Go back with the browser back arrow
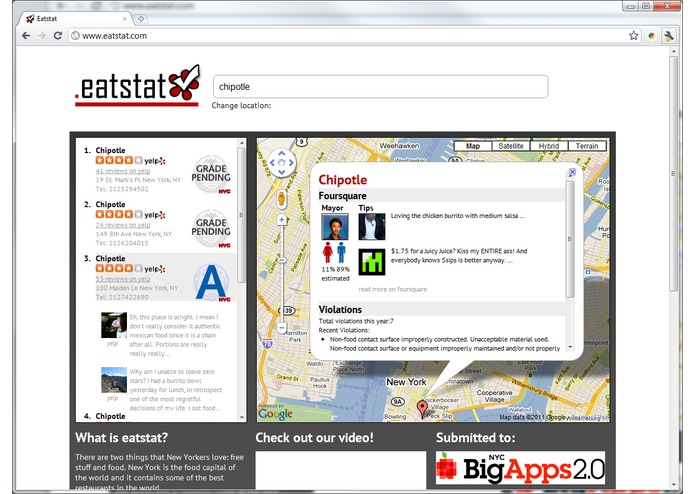This screenshot has width=695, height=494. (x=26, y=36)
